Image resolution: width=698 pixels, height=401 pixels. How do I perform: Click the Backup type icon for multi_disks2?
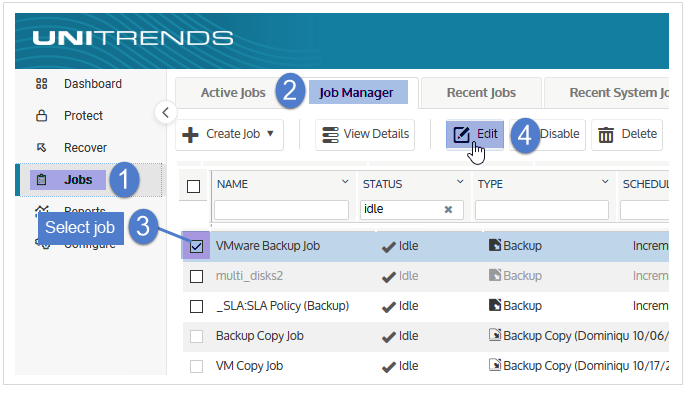pos(495,275)
